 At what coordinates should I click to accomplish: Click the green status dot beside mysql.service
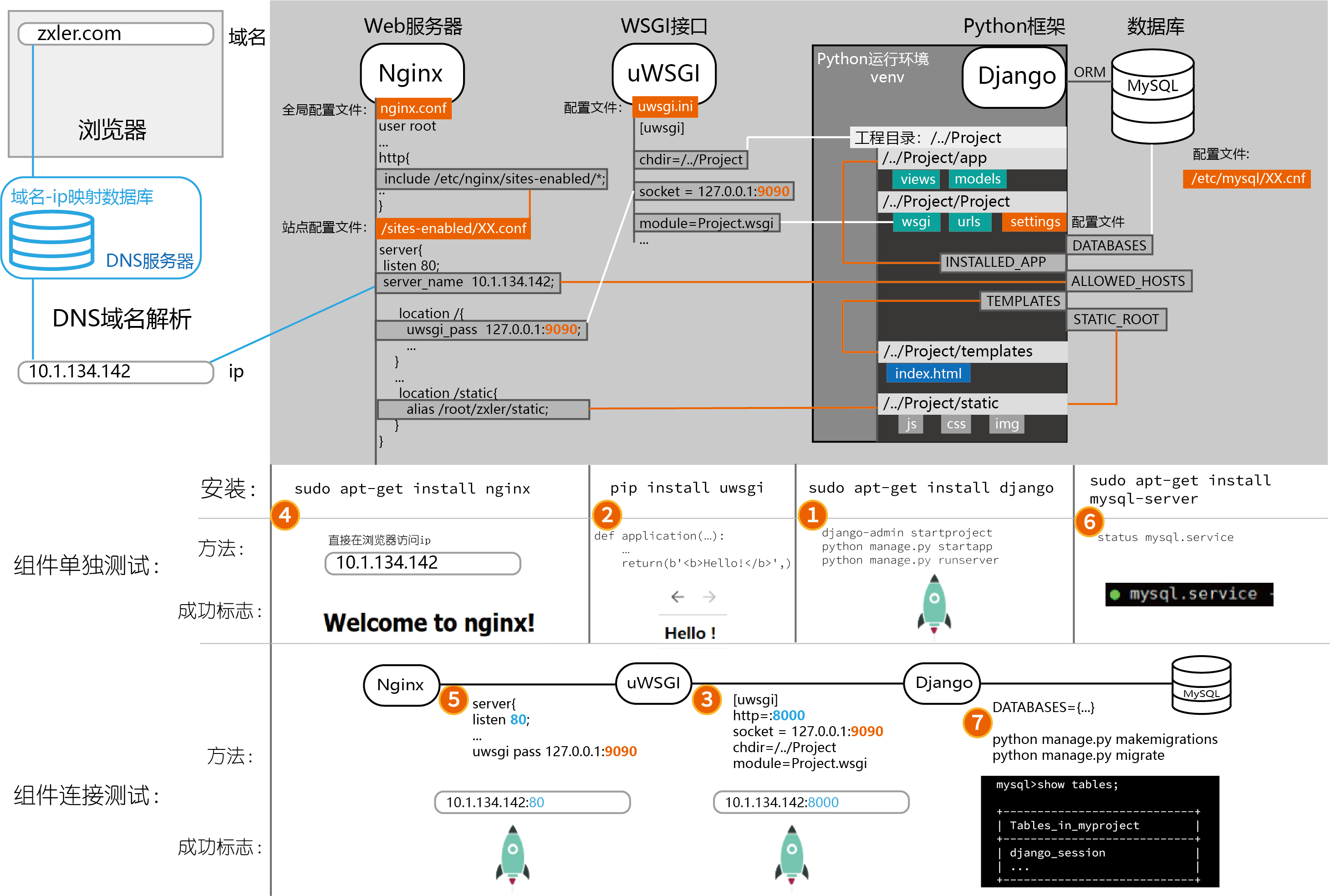point(1115,594)
